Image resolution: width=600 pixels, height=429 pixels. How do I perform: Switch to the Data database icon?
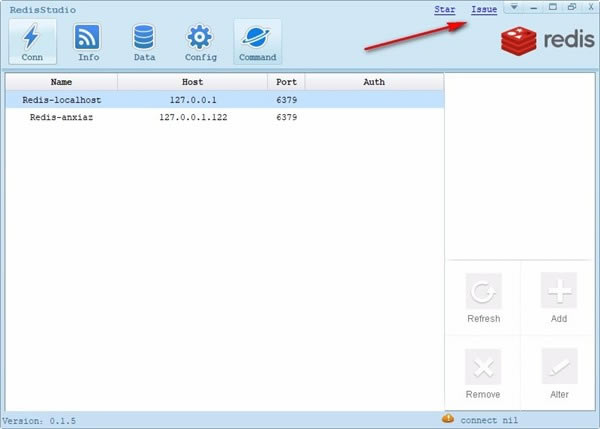pyautogui.click(x=144, y=42)
